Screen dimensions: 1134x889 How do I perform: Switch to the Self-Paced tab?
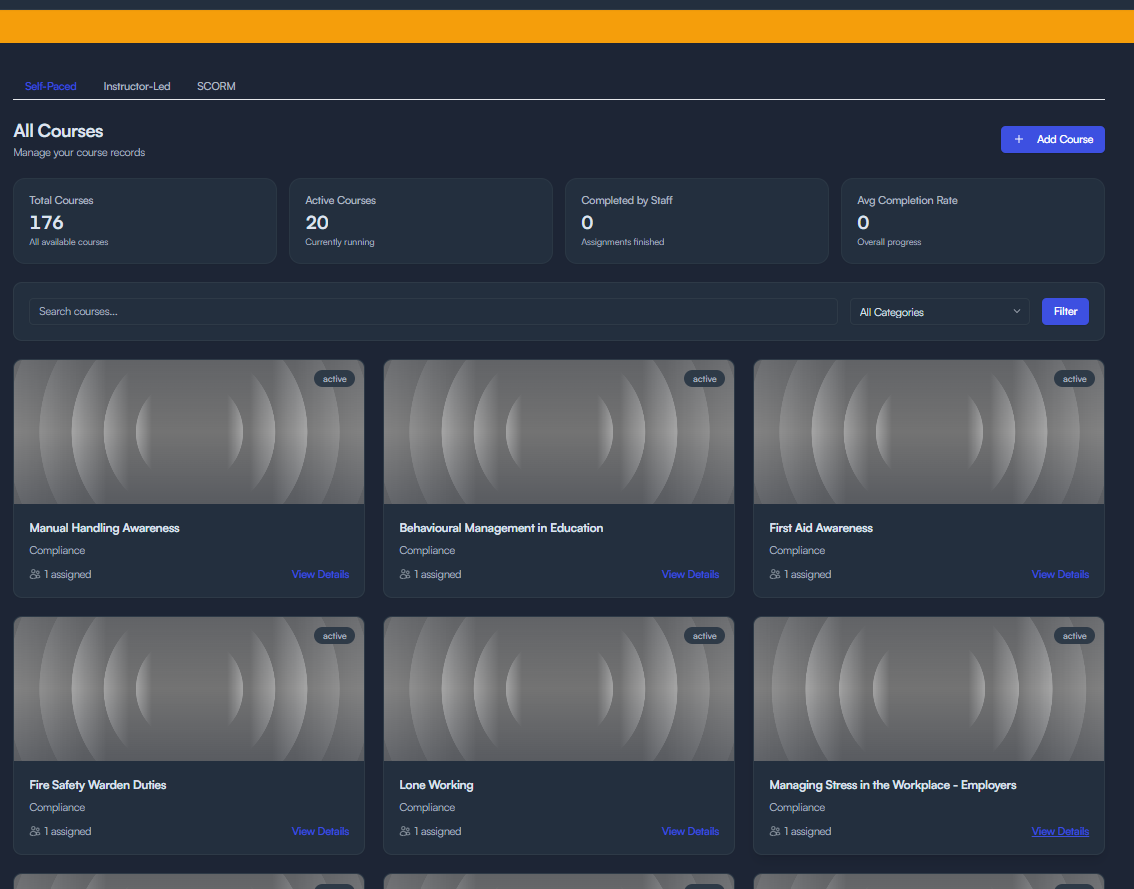[x=51, y=86]
